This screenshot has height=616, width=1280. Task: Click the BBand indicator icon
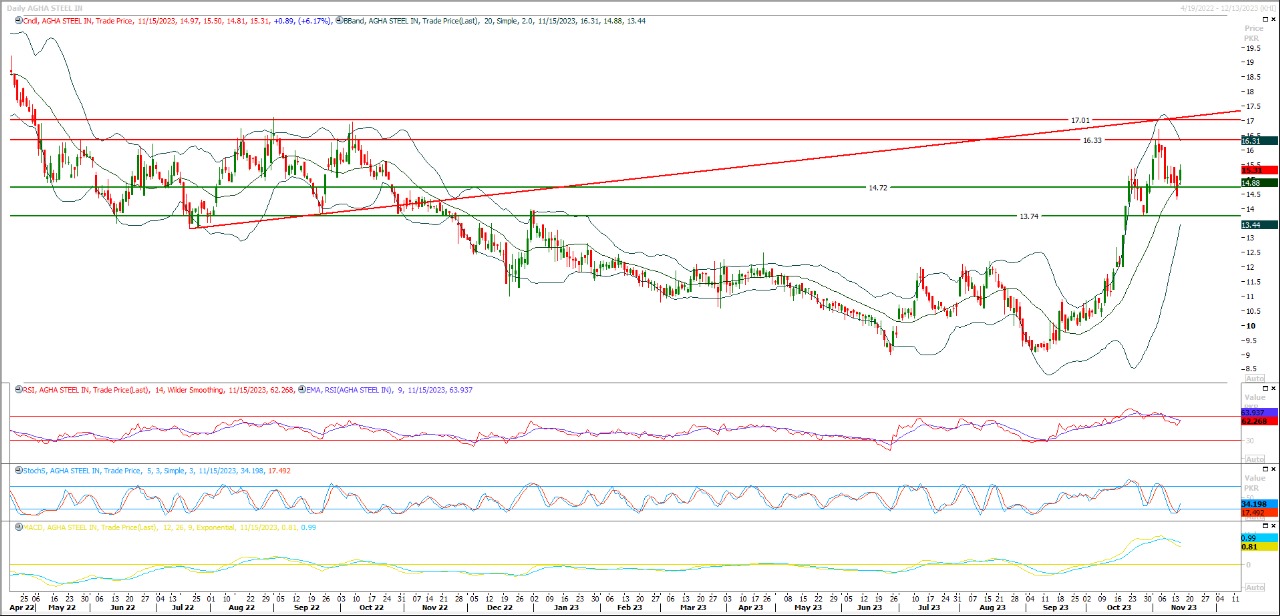(337, 20)
